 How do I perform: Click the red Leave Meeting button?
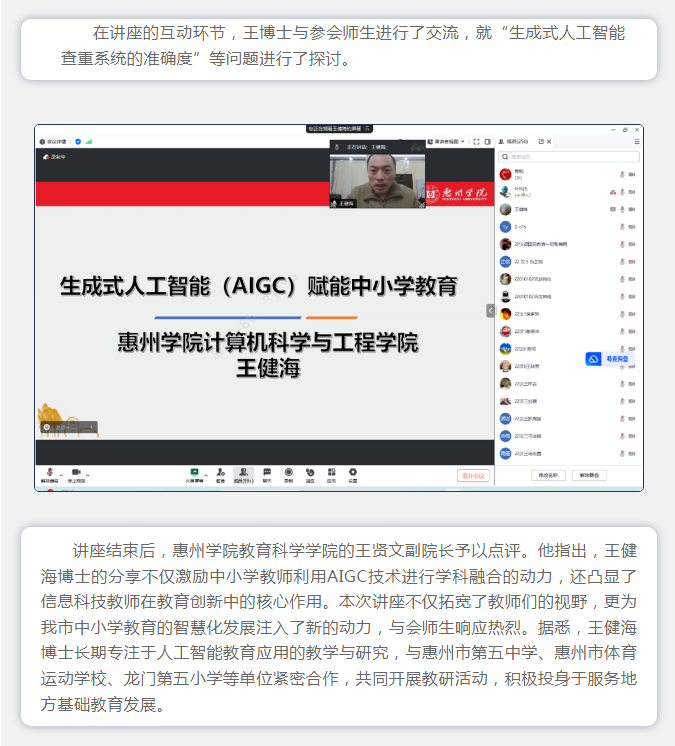coord(473,476)
